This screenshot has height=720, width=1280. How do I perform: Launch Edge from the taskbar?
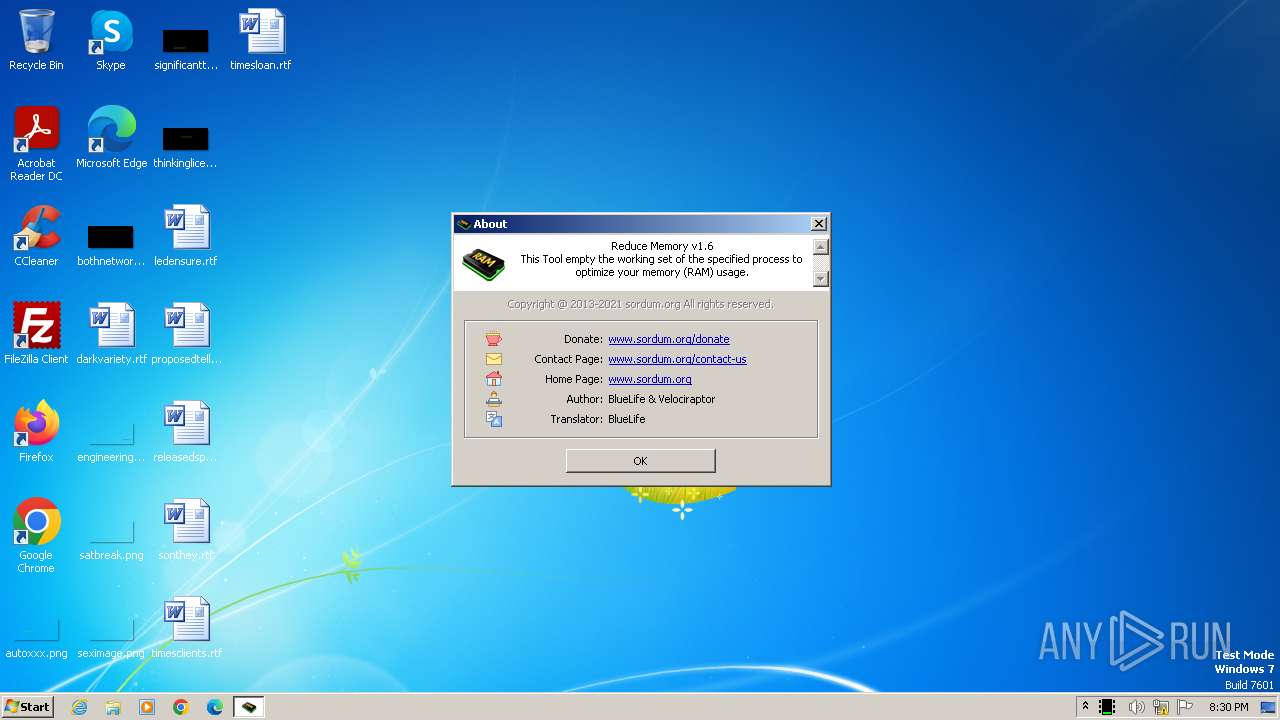[x=215, y=707]
